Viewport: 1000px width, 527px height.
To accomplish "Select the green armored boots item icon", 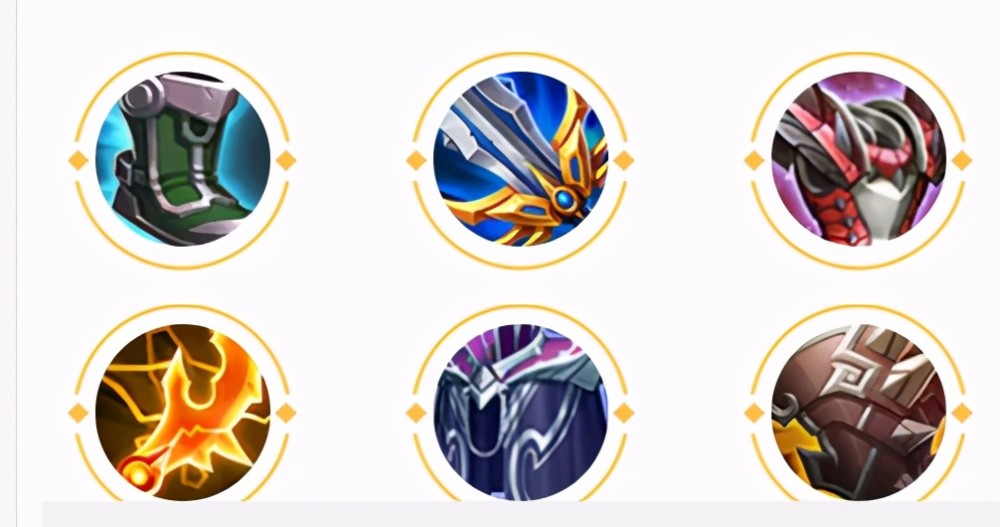I will [182, 159].
